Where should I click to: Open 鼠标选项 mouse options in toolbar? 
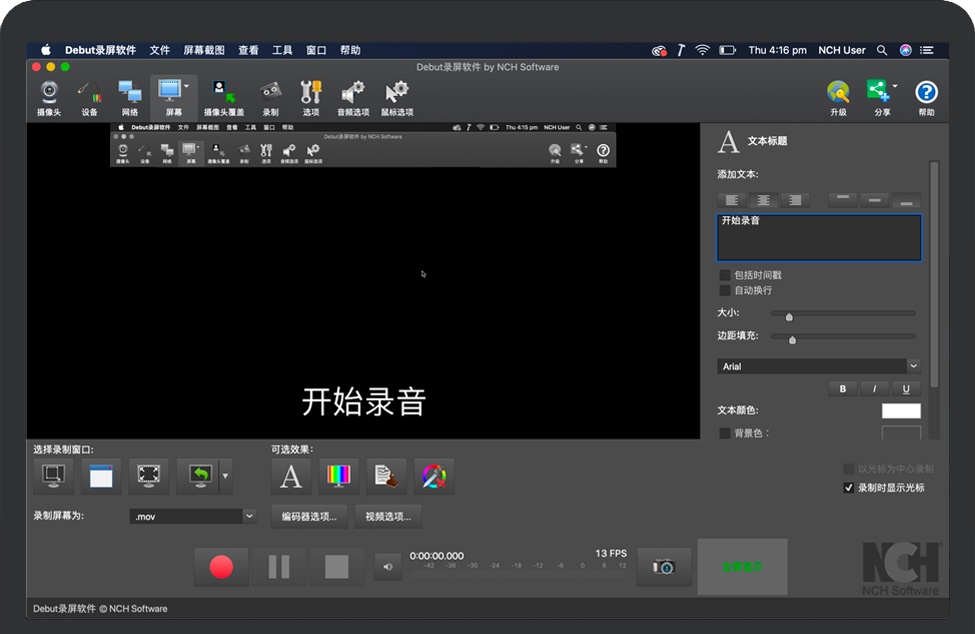coord(396,98)
